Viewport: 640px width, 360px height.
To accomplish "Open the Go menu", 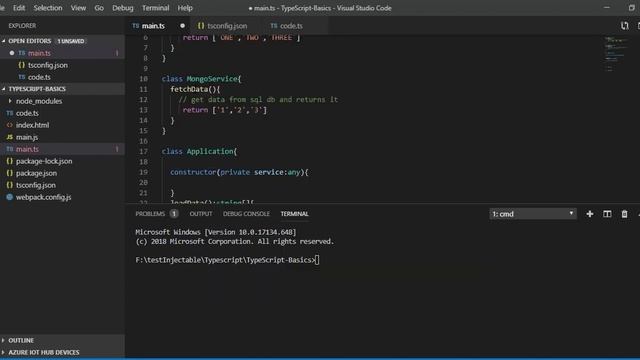I will [x=99, y=8].
